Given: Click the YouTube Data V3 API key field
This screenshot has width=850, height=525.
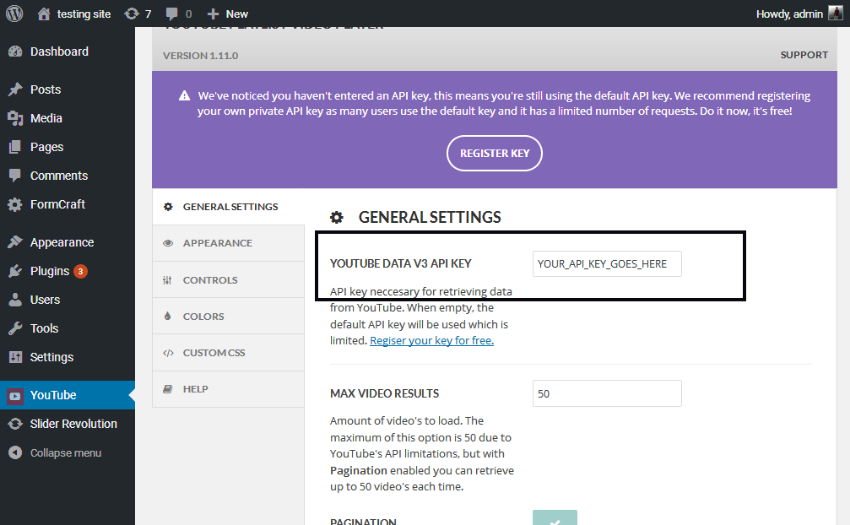Looking at the screenshot, I should (x=607, y=264).
